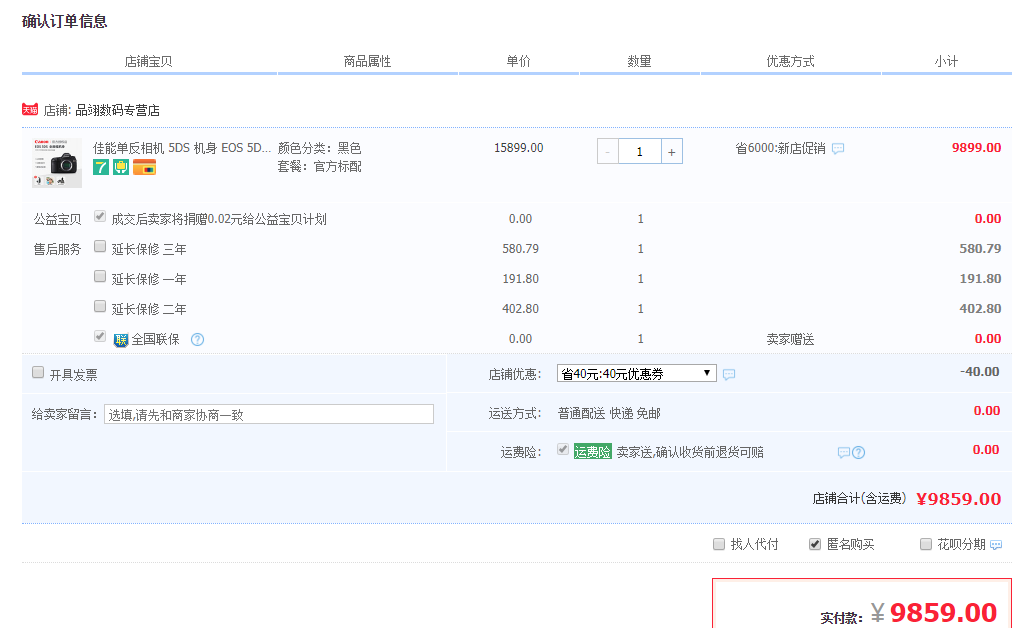Click 卖家送,确认收货前退货可赔 text
This screenshot has height=628, width=1027.
(x=690, y=452)
